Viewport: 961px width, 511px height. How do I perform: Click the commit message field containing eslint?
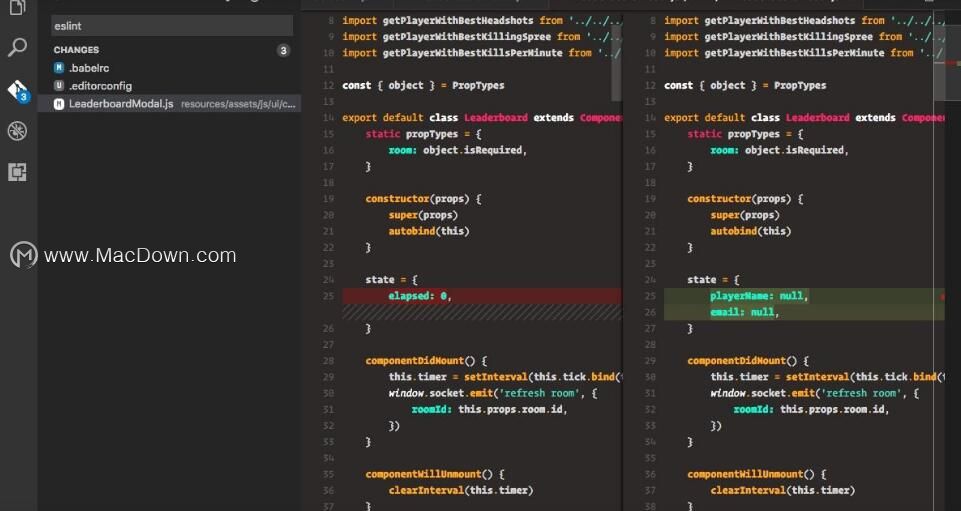click(172, 26)
